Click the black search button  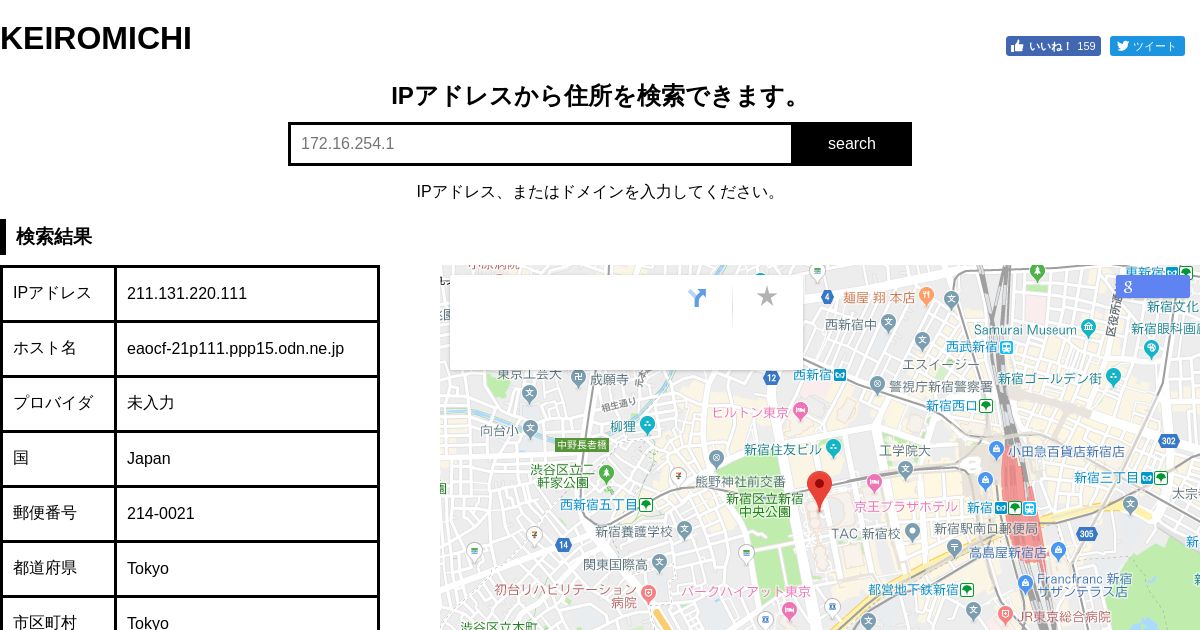[x=851, y=144]
